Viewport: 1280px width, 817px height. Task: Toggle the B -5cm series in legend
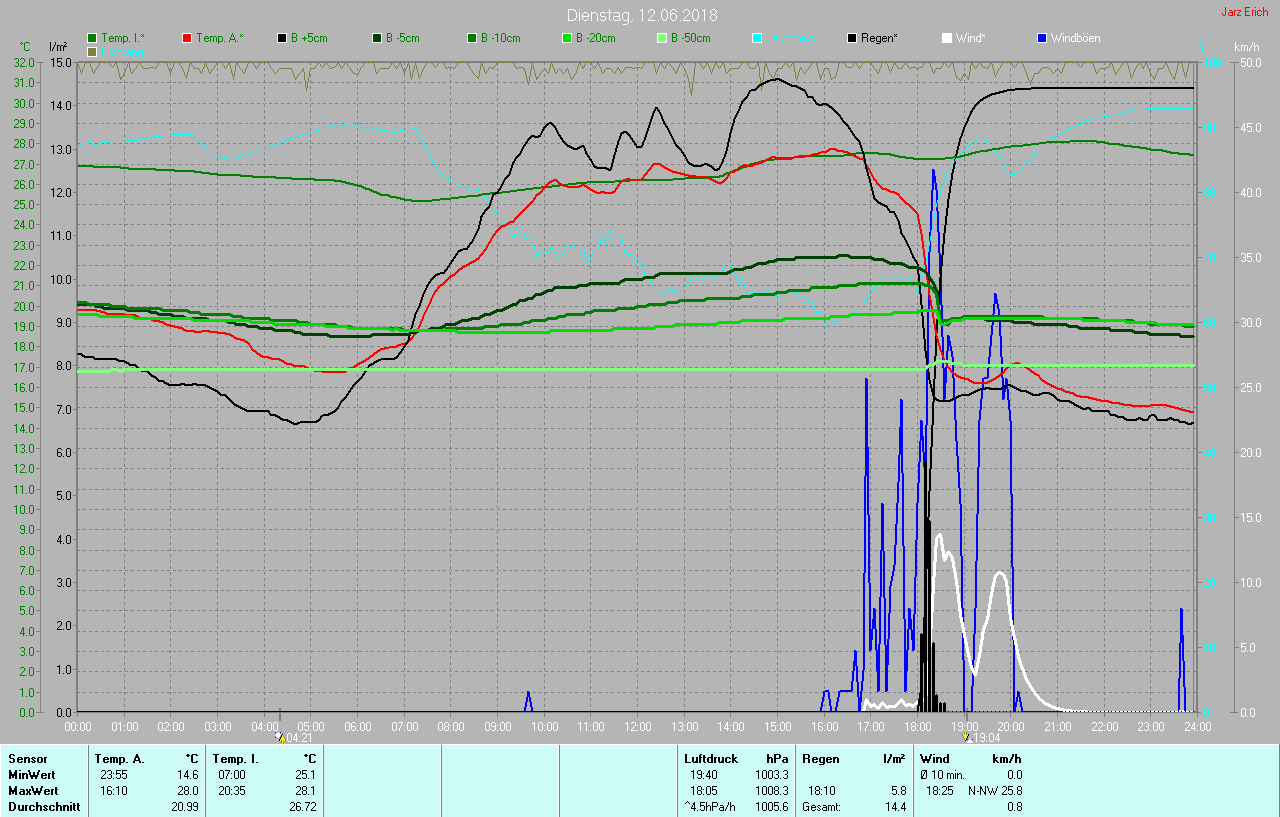[402, 38]
